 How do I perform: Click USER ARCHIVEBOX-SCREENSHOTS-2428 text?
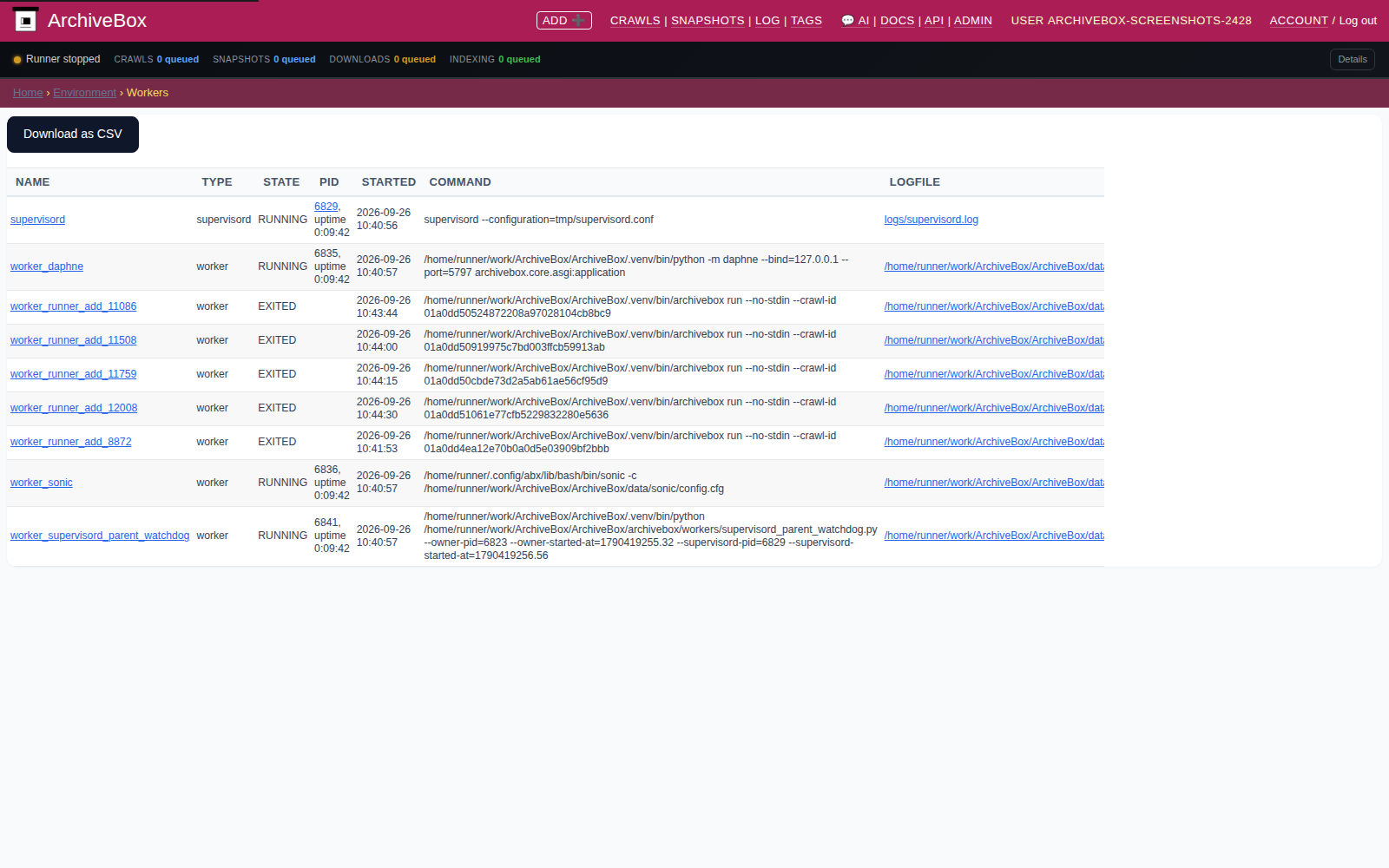tap(1131, 21)
